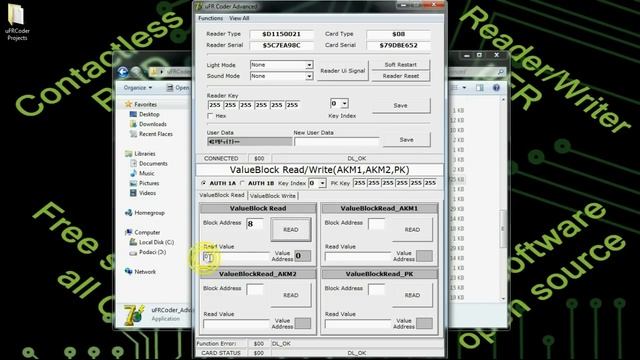Click the Soft Restart button
Image resolution: width=640 pixels, height=360 pixels.
point(401,65)
